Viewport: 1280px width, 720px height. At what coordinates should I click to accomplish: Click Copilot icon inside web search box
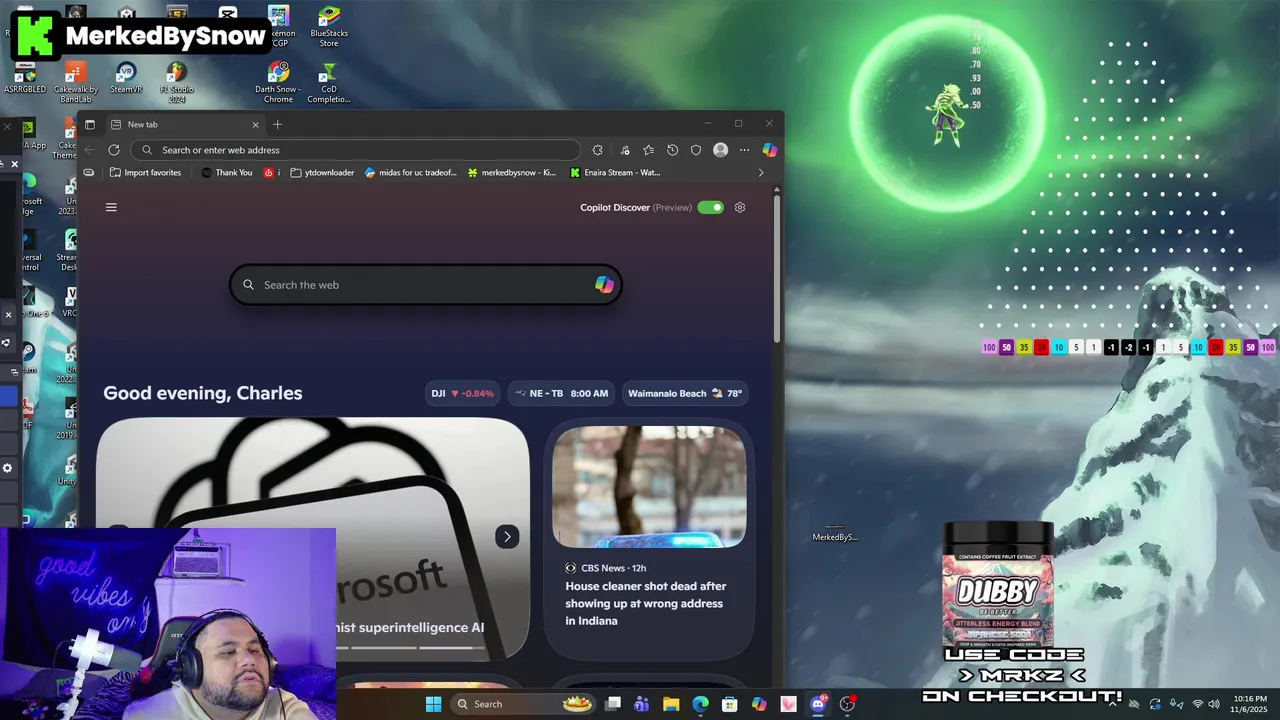coord(604,285)
